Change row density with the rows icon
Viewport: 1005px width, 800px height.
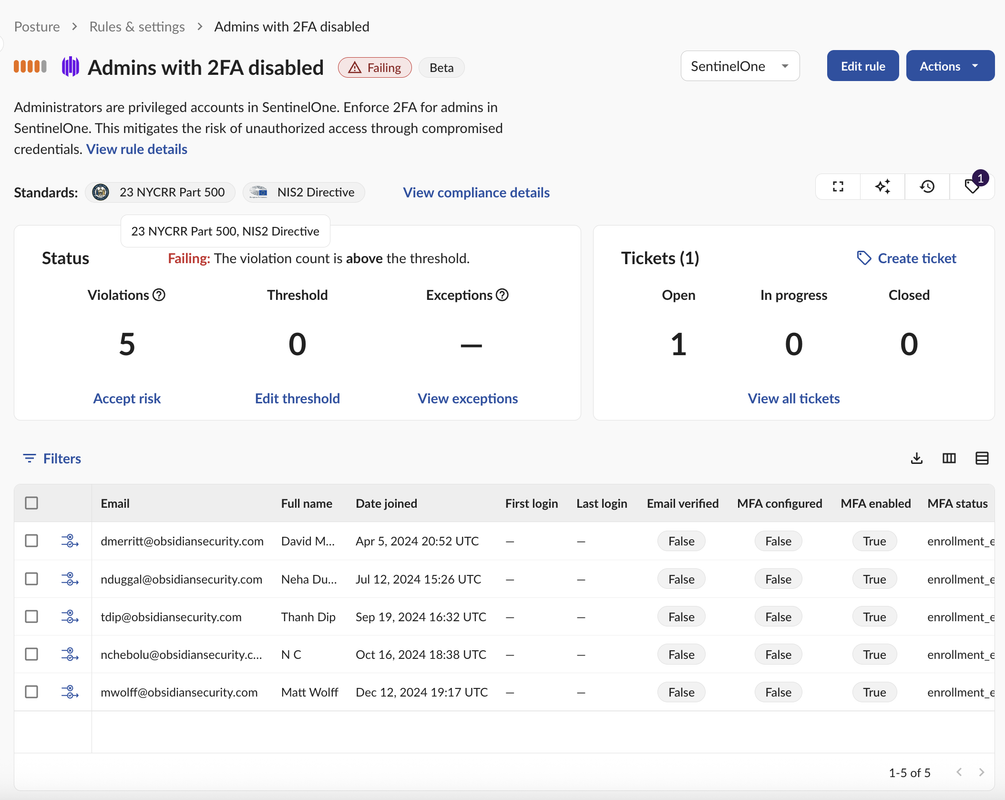pos(982,458)
